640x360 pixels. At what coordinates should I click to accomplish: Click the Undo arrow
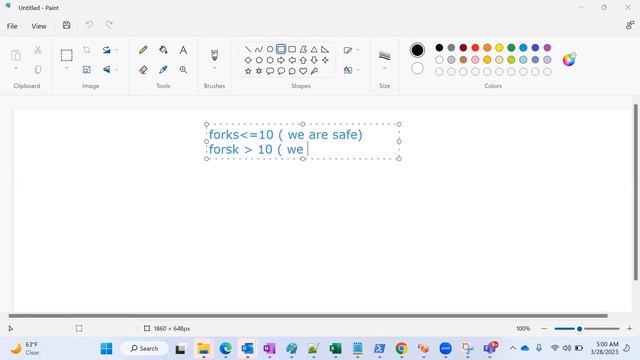click(x=89, y=25)
